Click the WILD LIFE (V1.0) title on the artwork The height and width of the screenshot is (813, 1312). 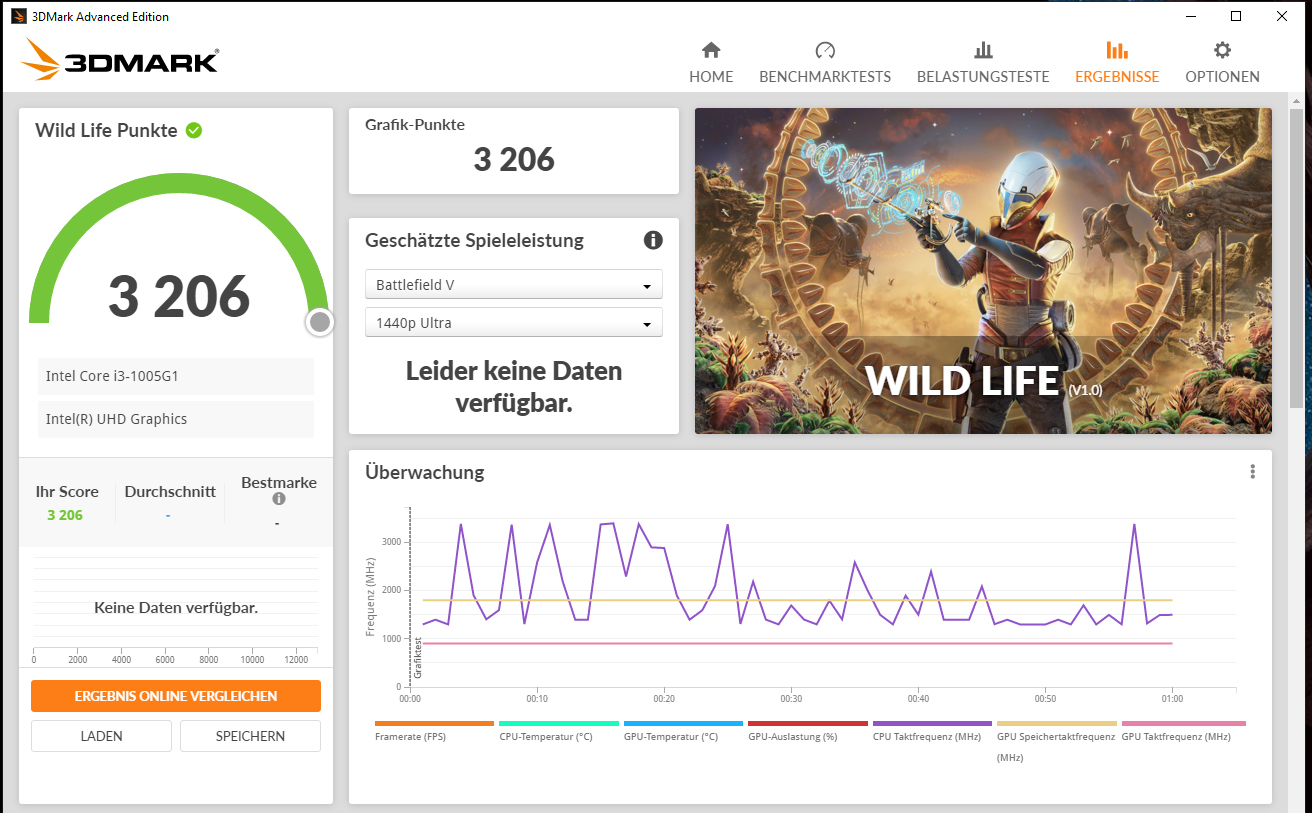pyautogui.click(x=983, y=381)
